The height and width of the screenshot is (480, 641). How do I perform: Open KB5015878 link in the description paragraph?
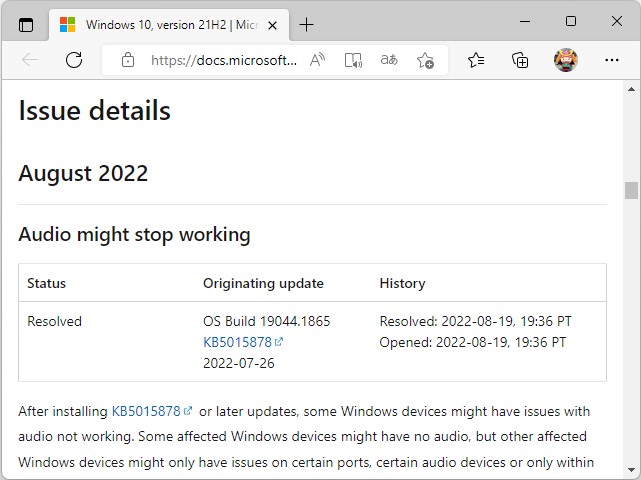click(146, 411)
